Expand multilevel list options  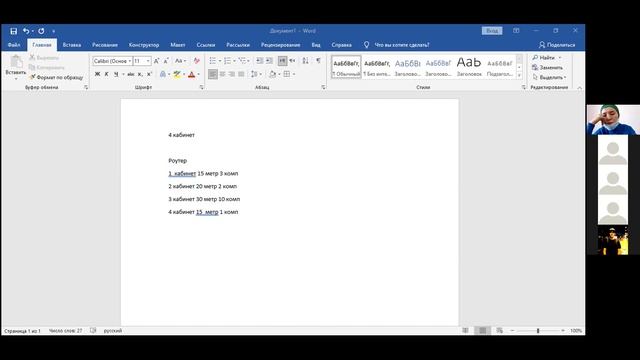tap(249, 61)
